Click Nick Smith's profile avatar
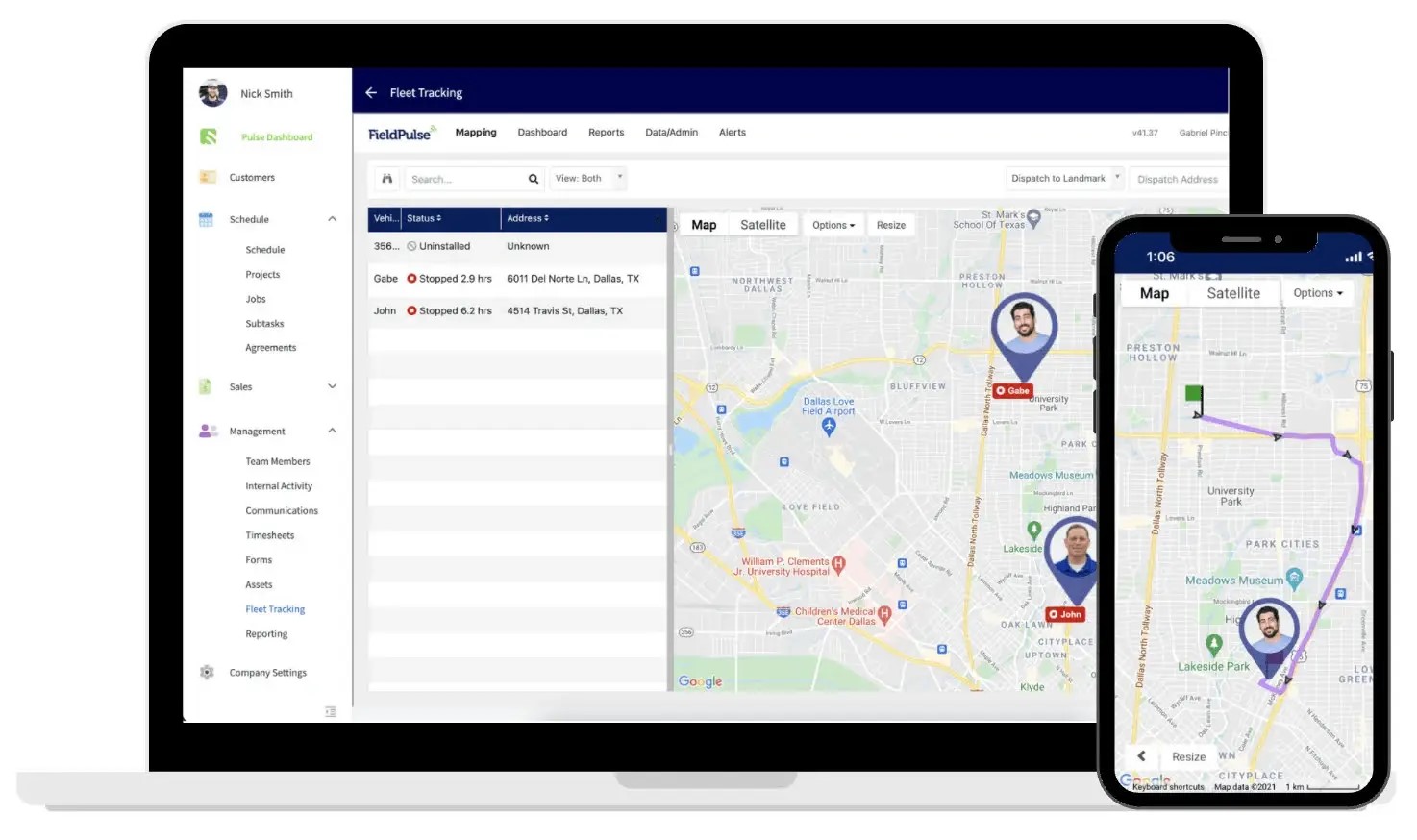The height and width of the screenshot is (840, 1417). click(x=213, y=92)
